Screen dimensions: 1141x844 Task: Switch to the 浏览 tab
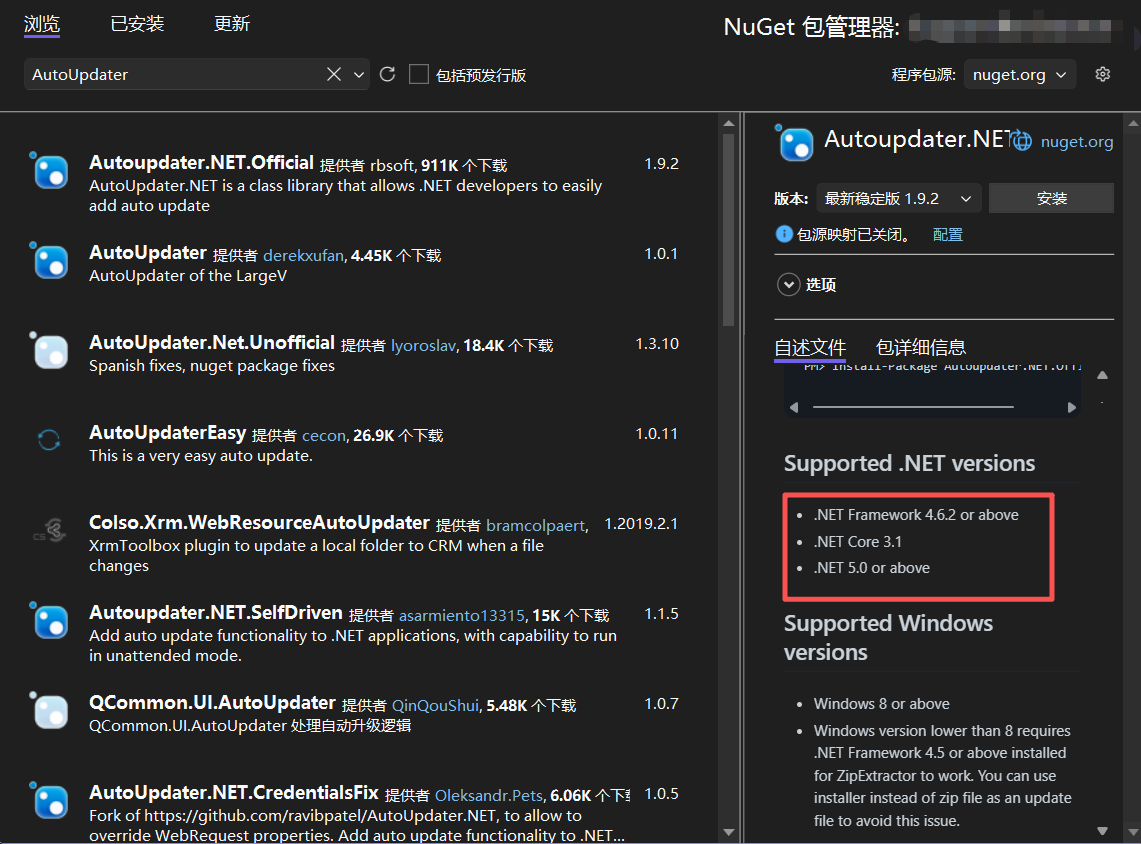point(41,24)
